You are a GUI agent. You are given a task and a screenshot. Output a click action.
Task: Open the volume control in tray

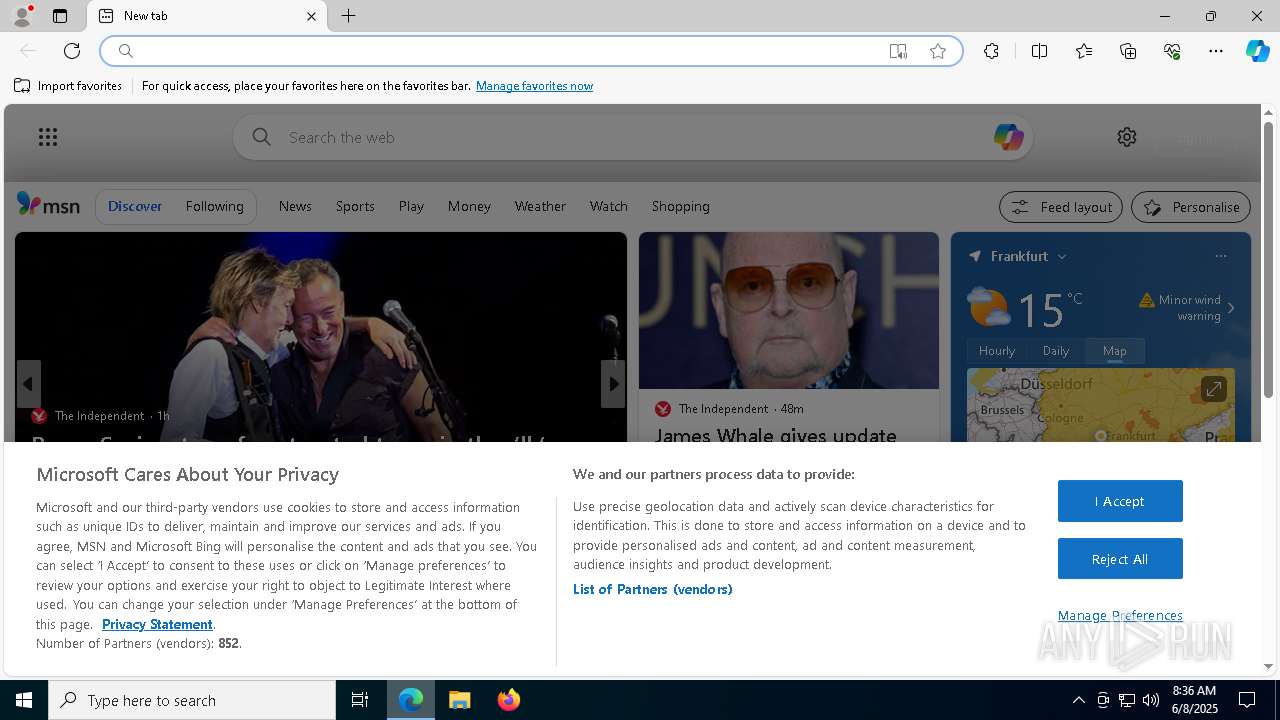point(1151,700)
